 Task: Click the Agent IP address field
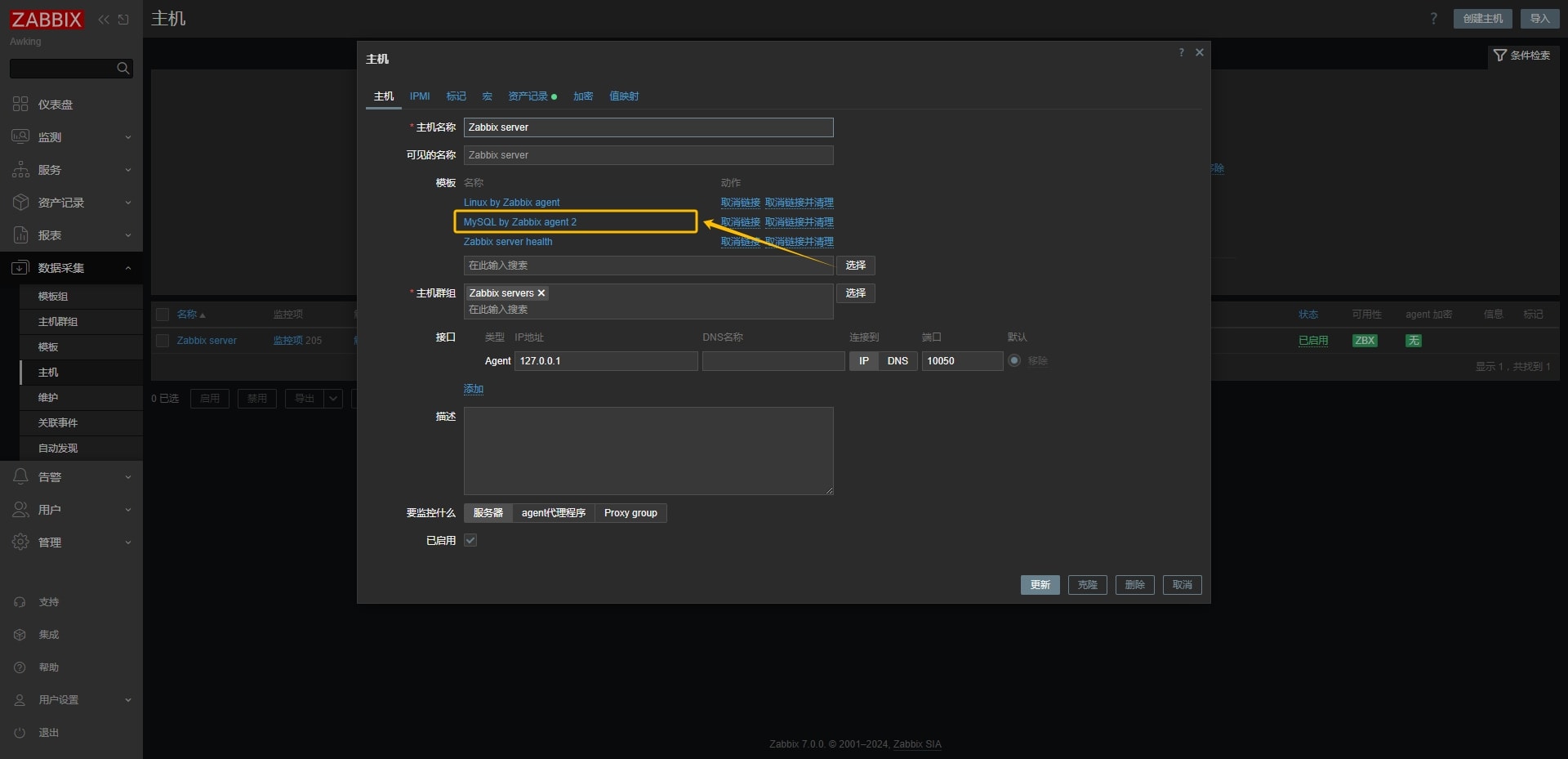point(606,361)
